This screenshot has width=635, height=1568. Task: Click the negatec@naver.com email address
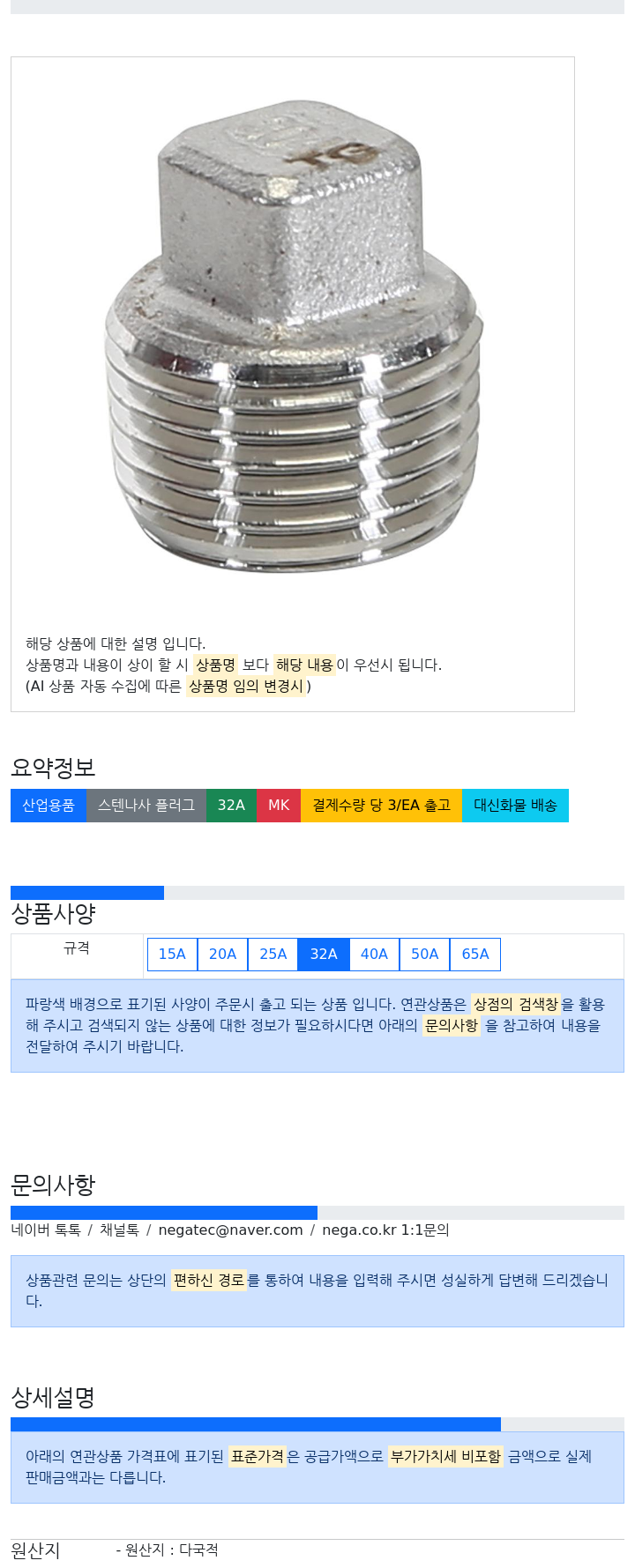230,1230
